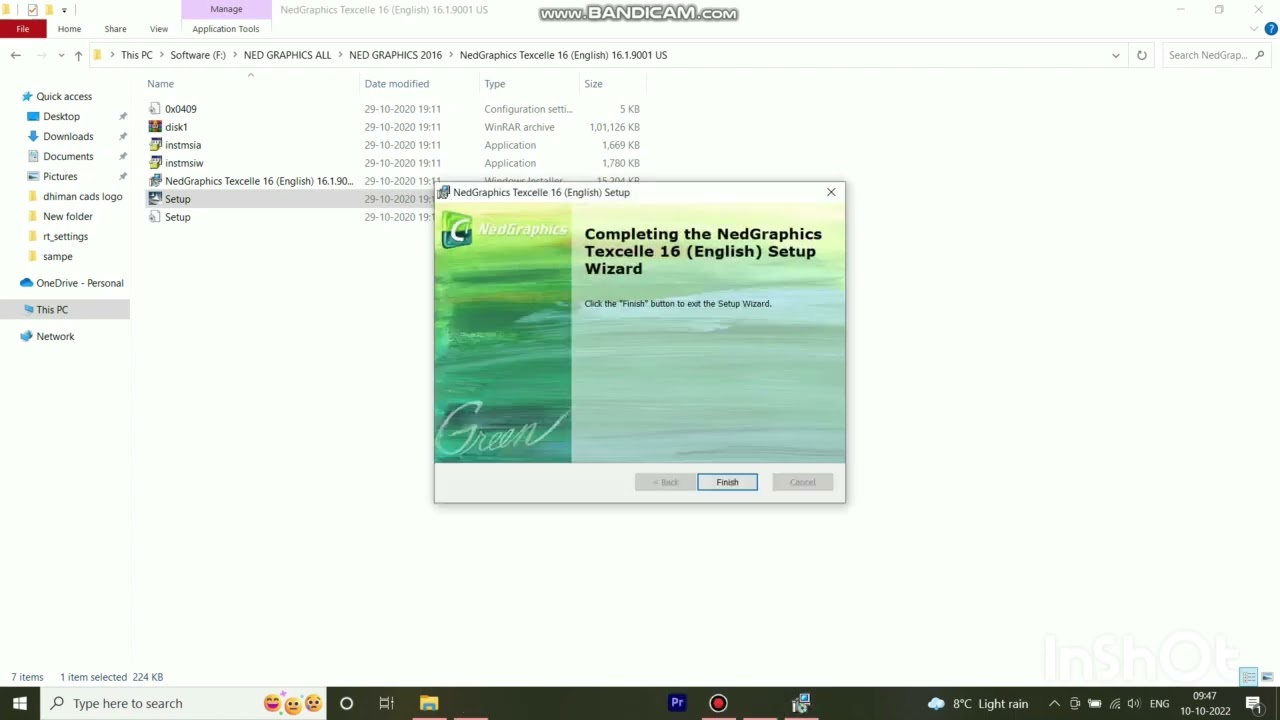This screenshot has height=720, width=1280.
Task: Open Quick access in navigation pane
Action: pyautogui.click(x=64, y=96)
